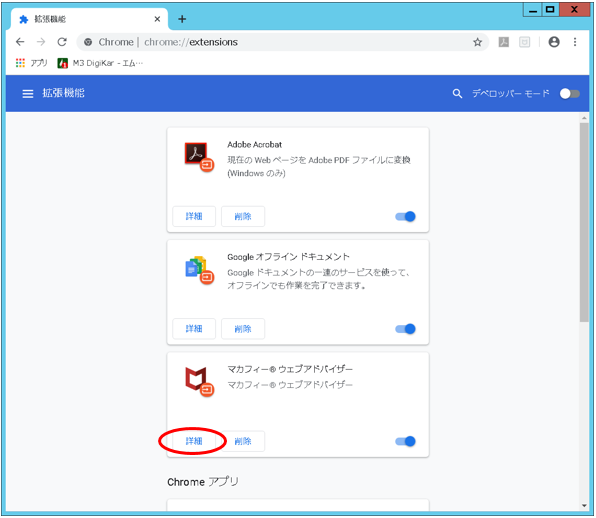
Task: Click the browser back arrow
Action: [x=20, y=42]
